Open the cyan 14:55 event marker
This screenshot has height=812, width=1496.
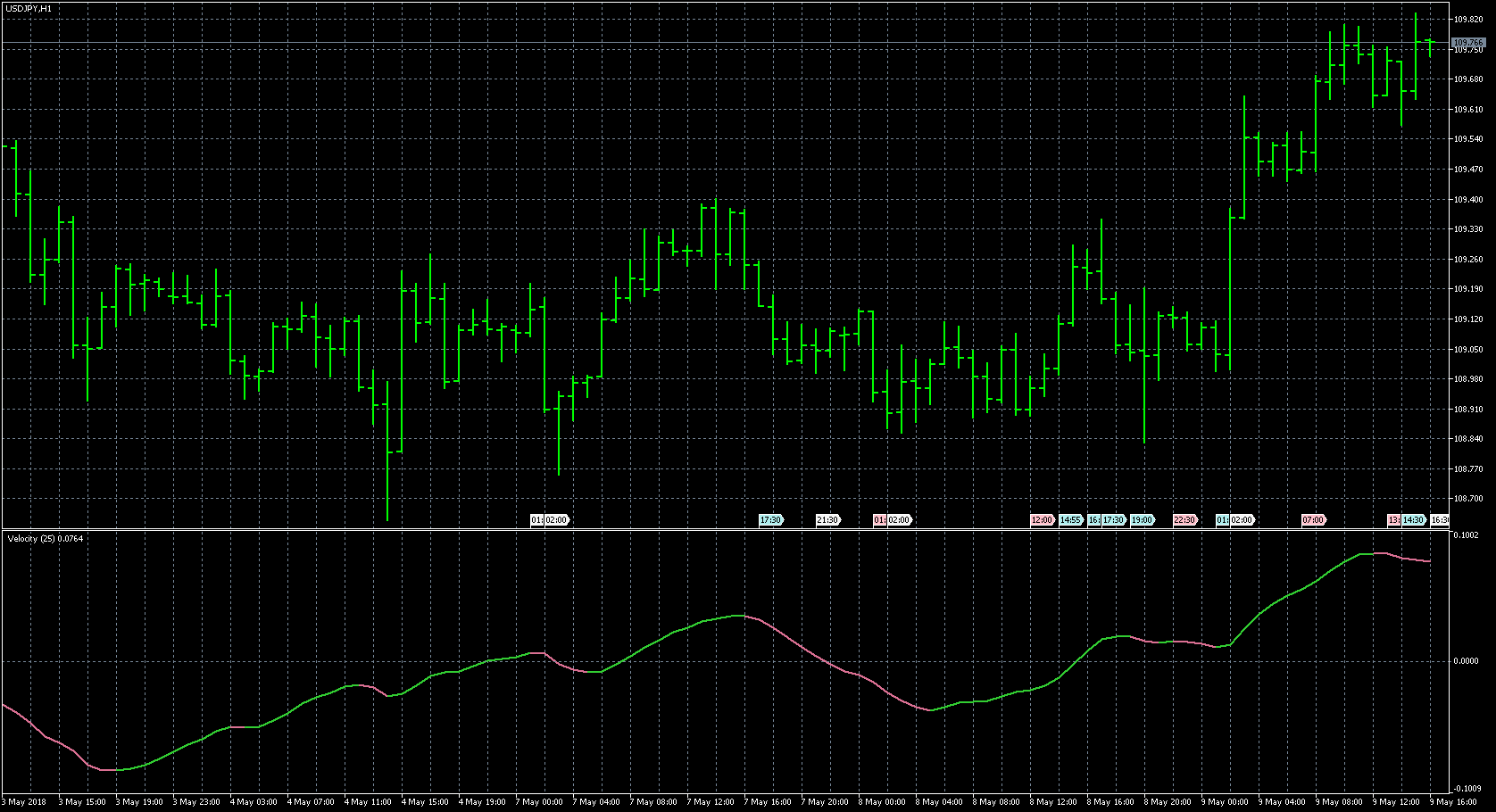[1070, 520]
